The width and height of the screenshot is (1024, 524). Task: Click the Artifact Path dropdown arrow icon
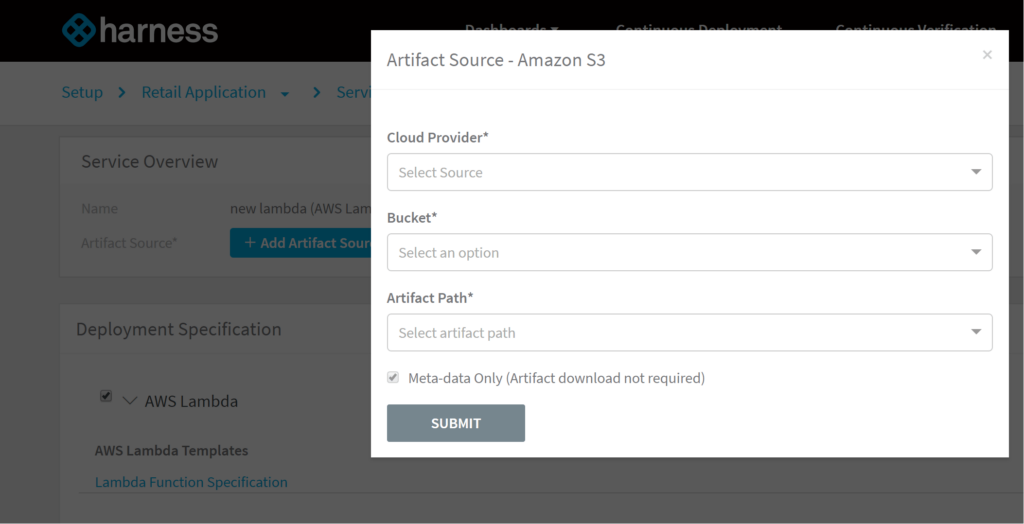[976, 333]
